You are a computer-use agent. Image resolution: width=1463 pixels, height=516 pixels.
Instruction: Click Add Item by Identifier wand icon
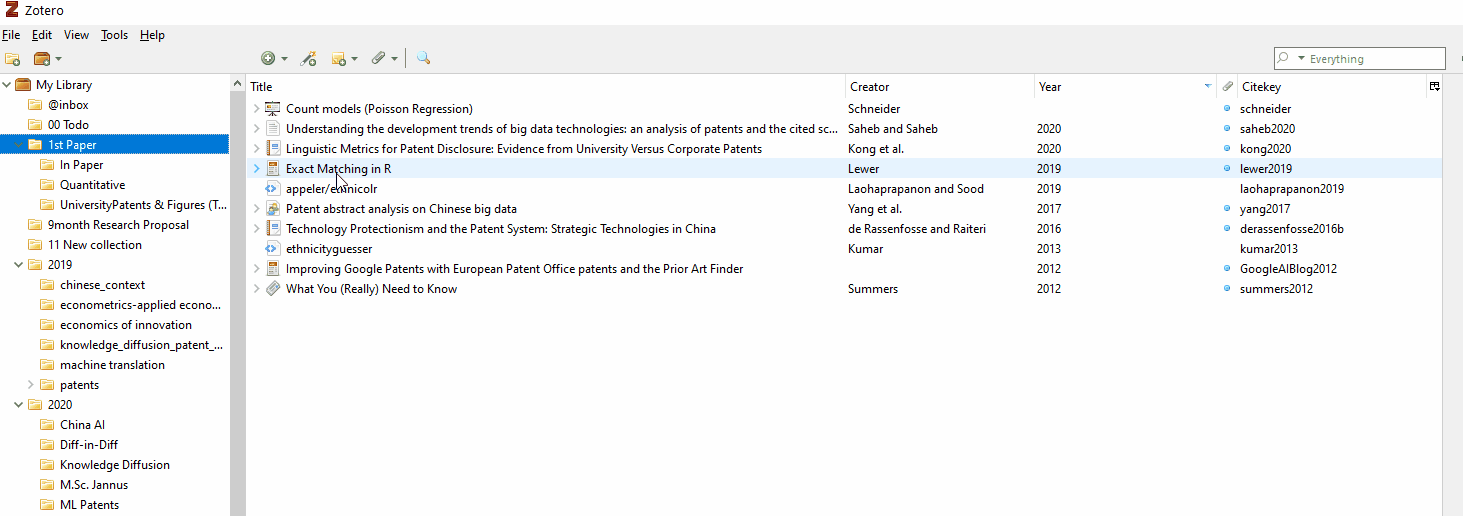(309, 59)
